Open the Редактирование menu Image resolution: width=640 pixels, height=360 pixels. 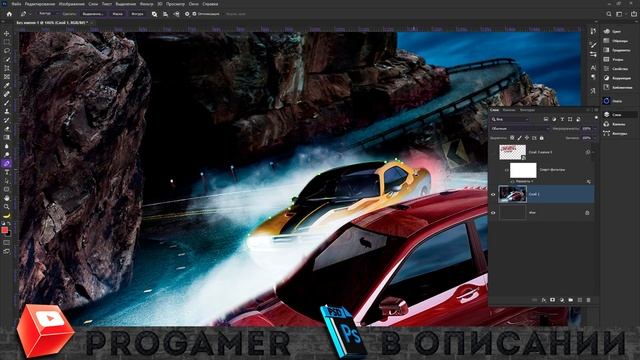click(40, 4)
